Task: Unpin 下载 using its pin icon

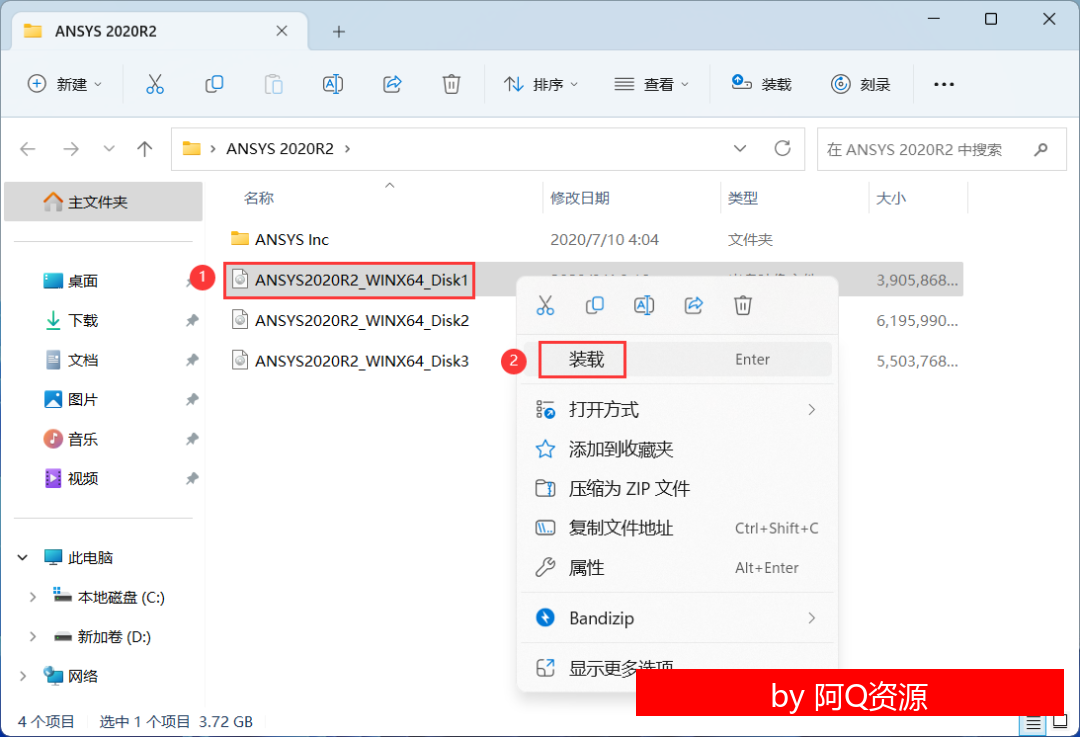Action: (192, 320)
